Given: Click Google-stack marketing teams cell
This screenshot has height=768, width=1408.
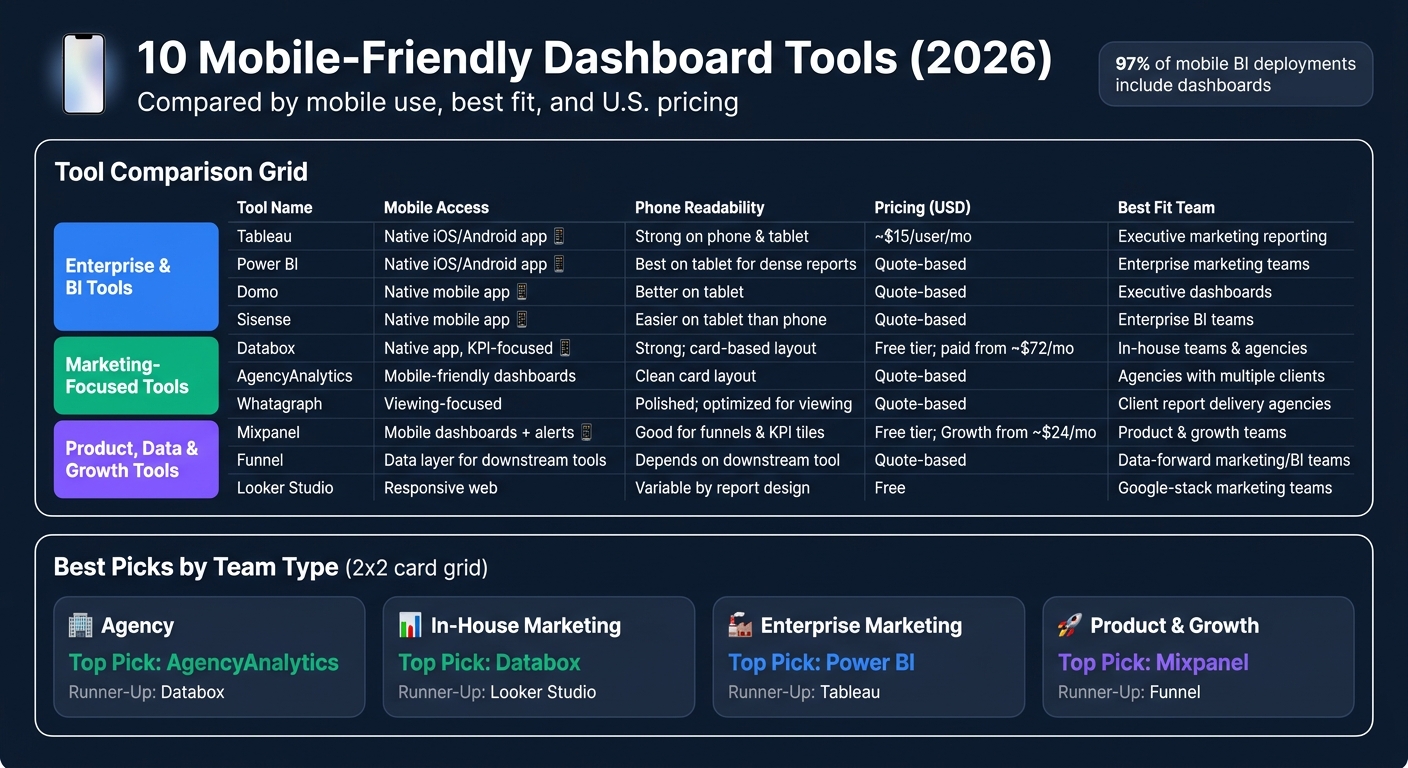Looking at the screenshot, I should point(1225,489).
